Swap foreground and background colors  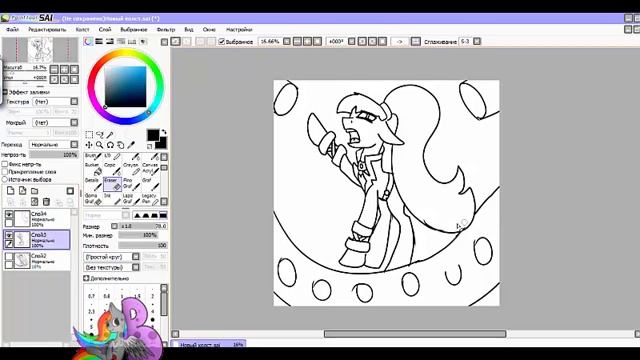point(164,132)
